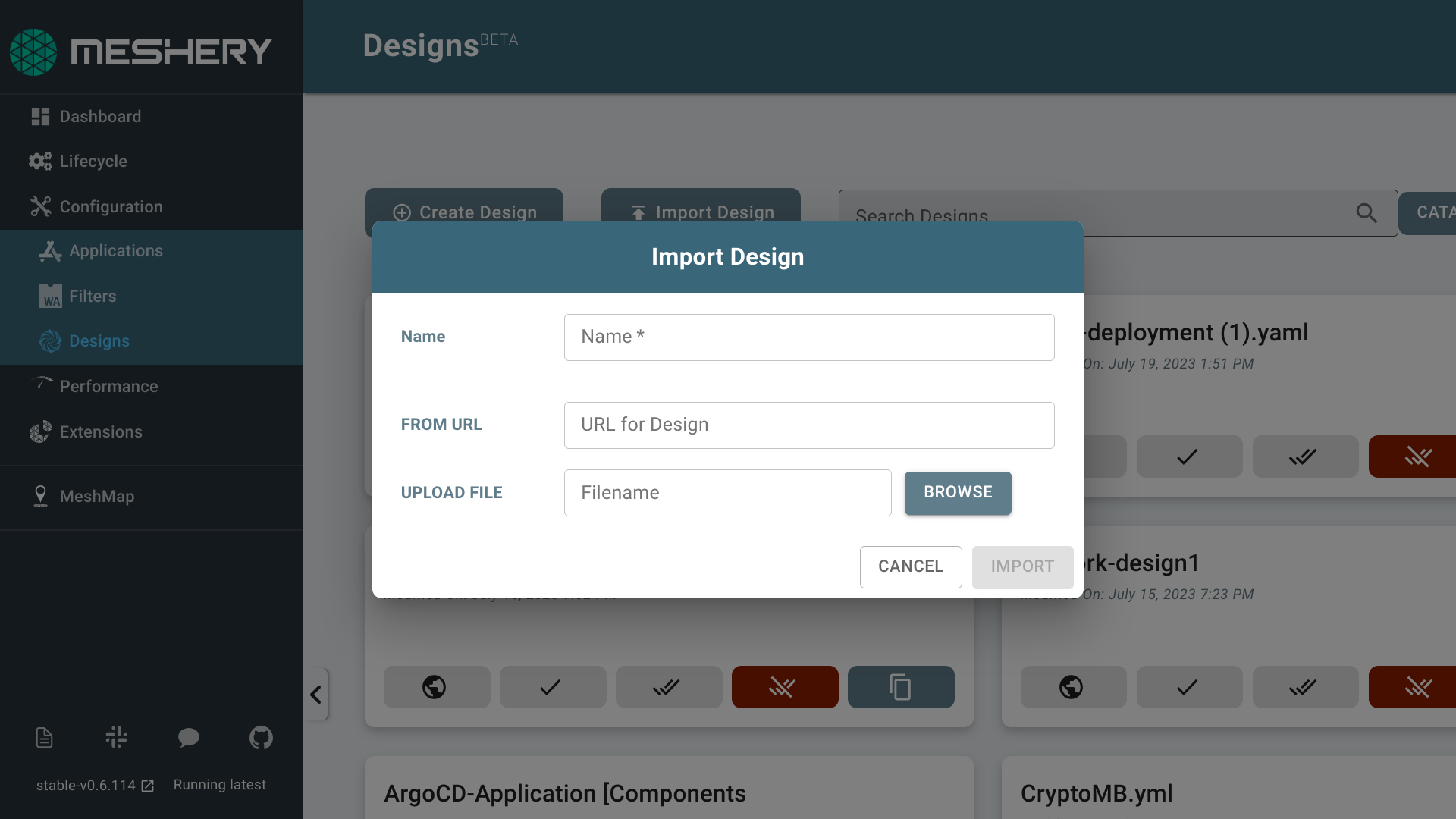The width and height of the screenshot is (1456, 819).
Task: Click the URL for Design field
Action: click(x=808, y=425)
